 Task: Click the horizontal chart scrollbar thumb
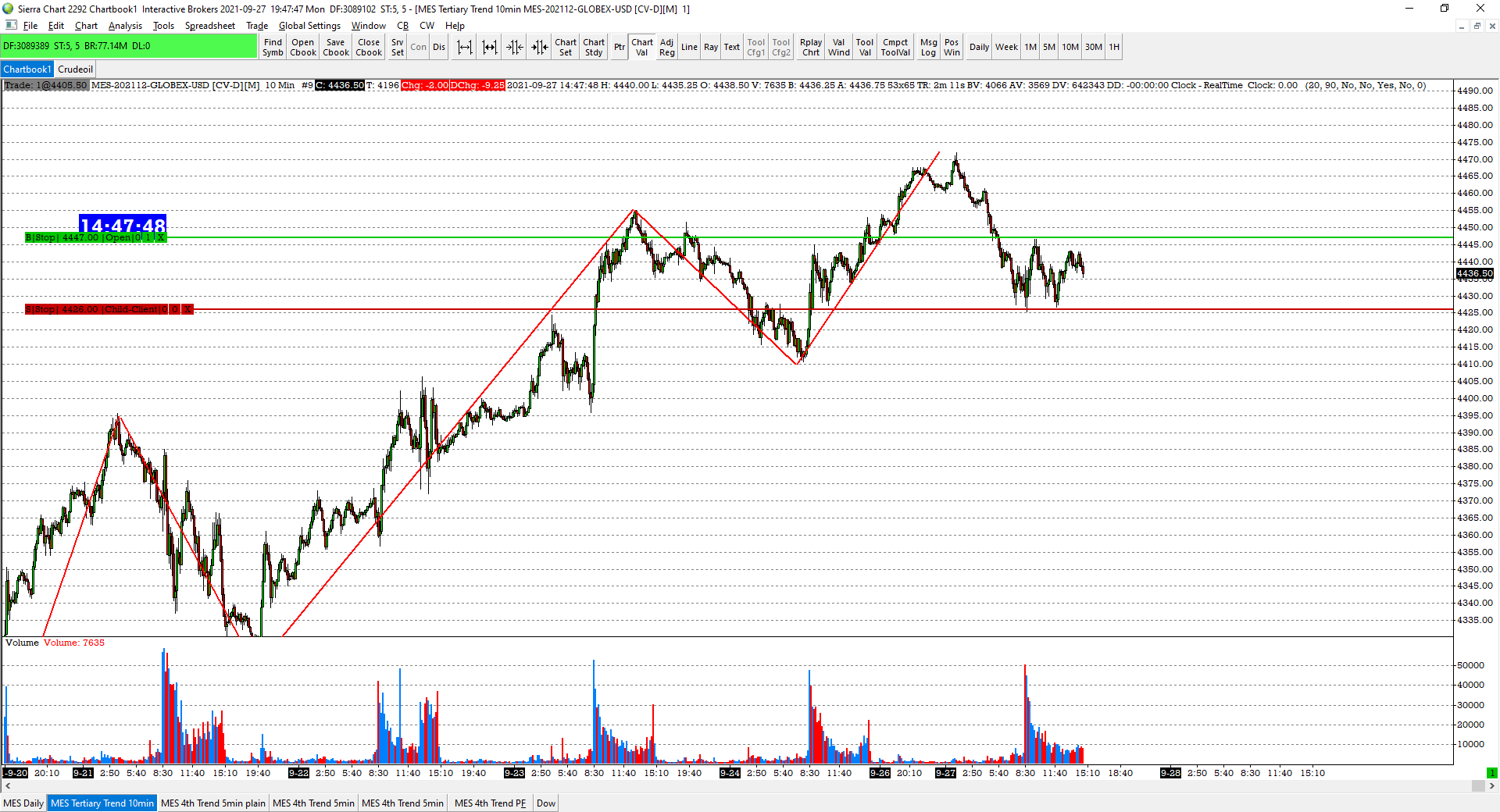pos(1478,786)
